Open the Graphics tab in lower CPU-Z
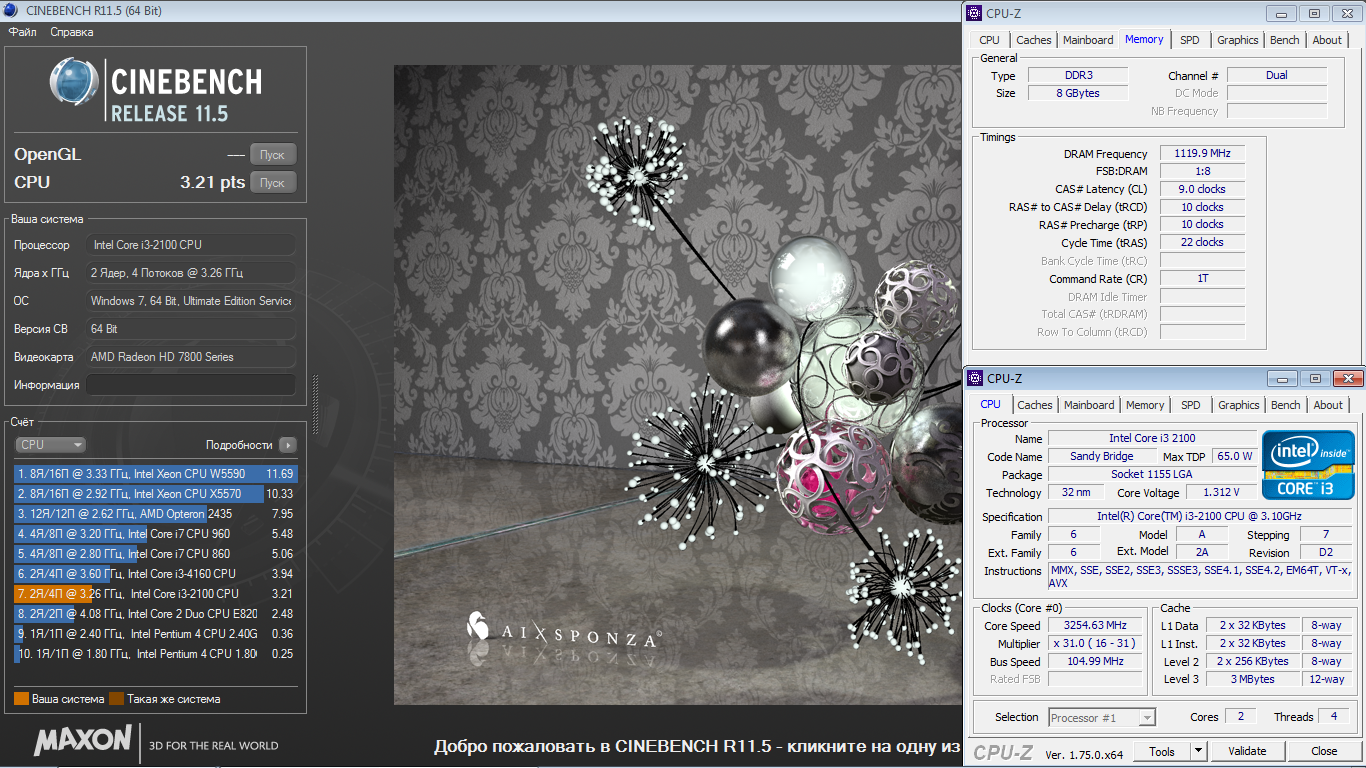Viewport: 1366px width, 768px height. (x=1239, y=405)
